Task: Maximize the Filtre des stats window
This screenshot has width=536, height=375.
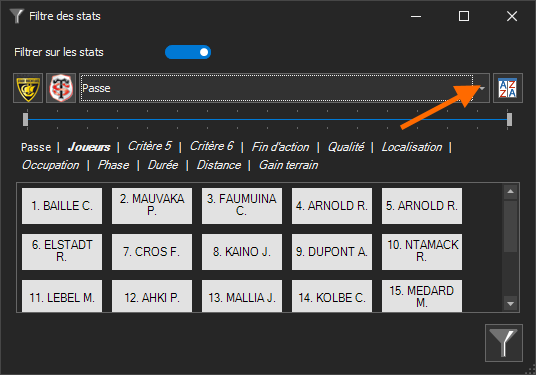Action: click(x=464, y=16)
